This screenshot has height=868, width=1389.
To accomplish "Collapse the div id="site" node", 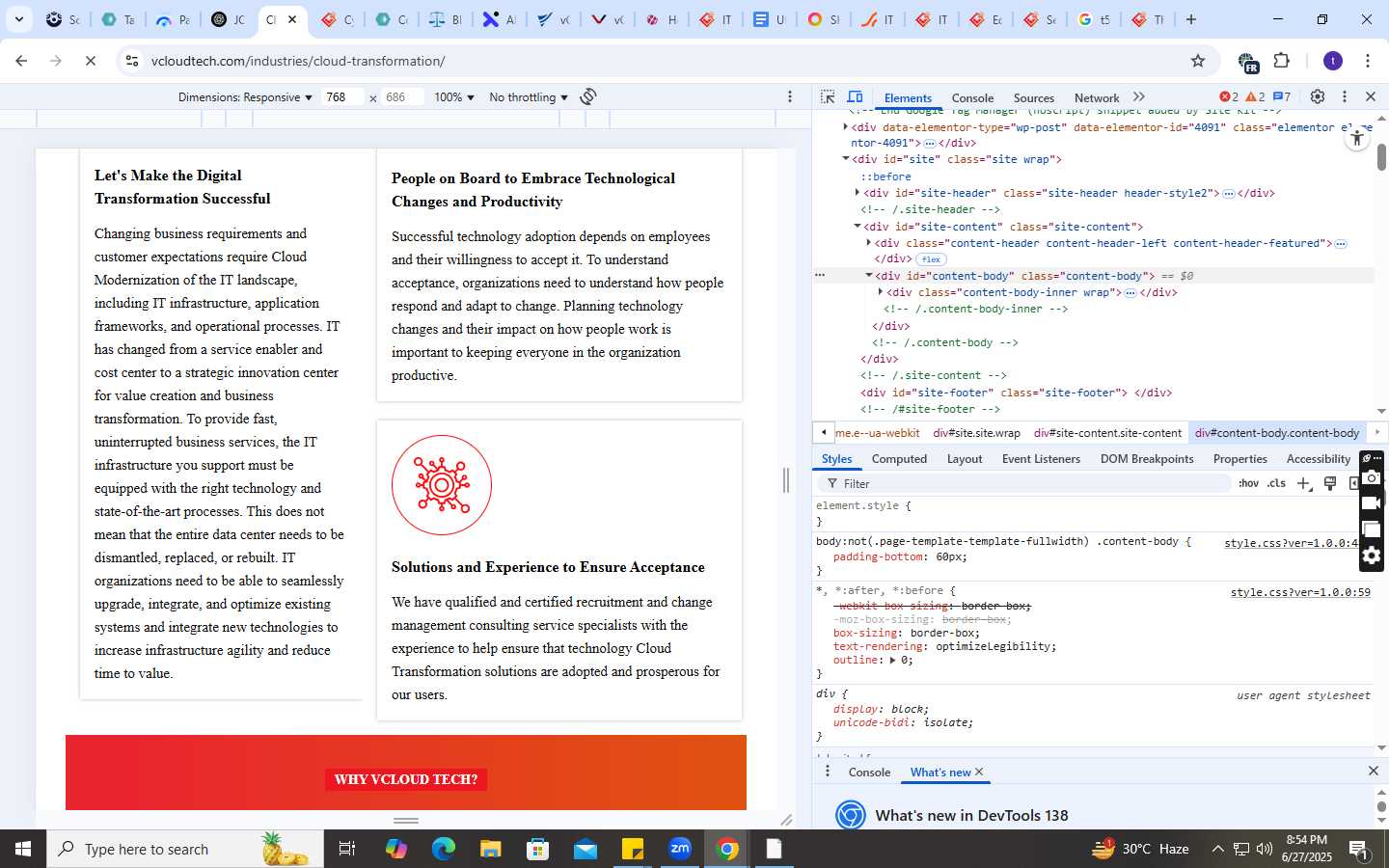I will coord(846,159).
